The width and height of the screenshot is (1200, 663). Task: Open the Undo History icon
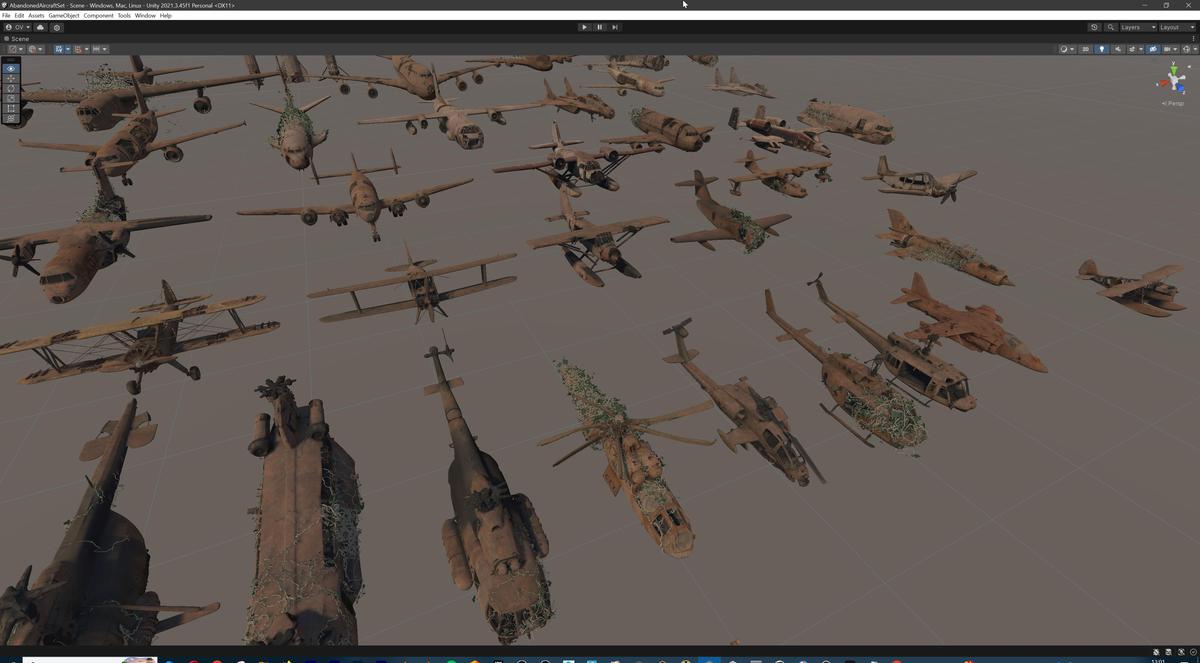click(1094, 27)
